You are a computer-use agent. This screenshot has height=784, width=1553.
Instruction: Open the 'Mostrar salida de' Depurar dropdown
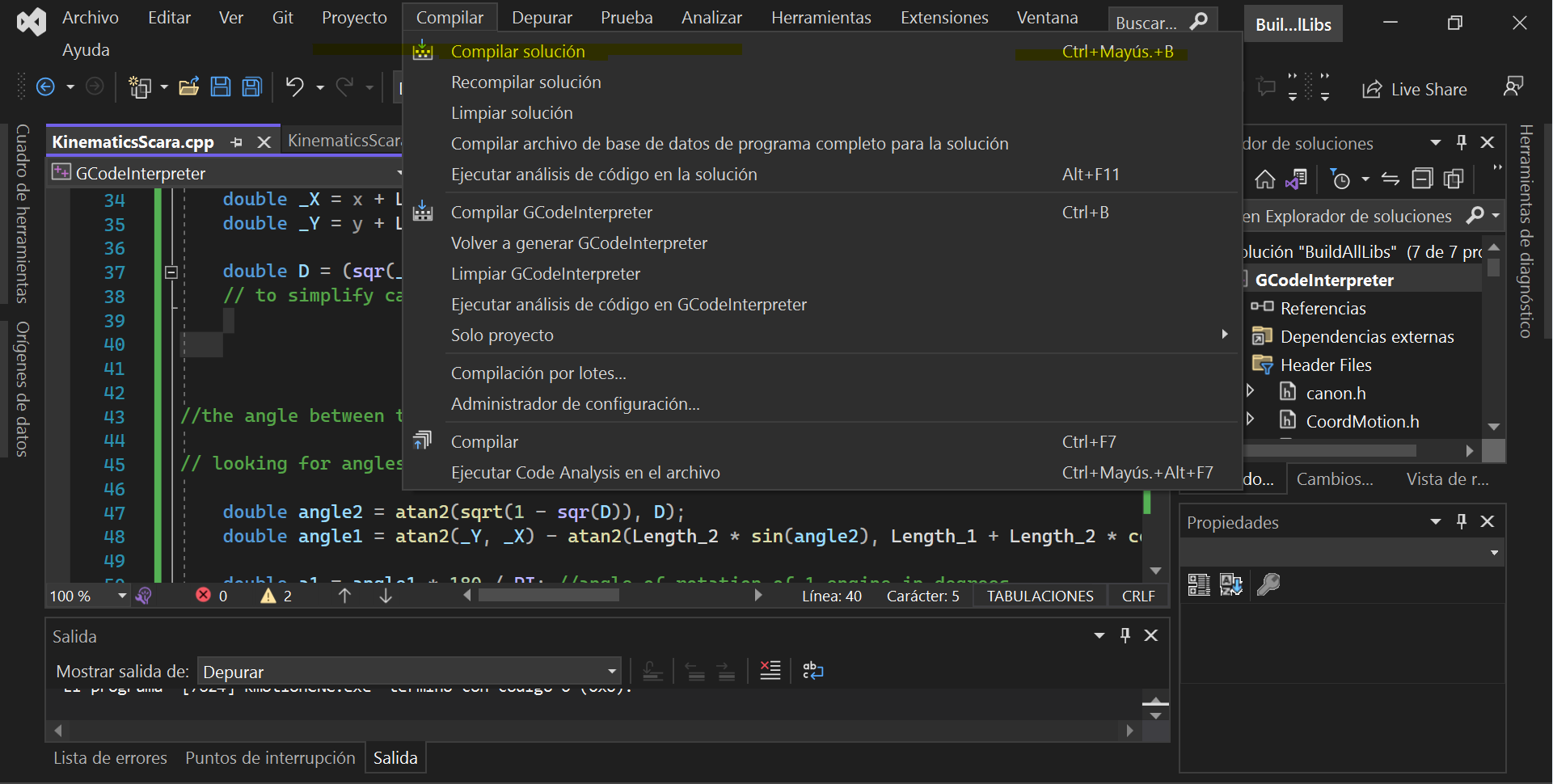point(409,672)
